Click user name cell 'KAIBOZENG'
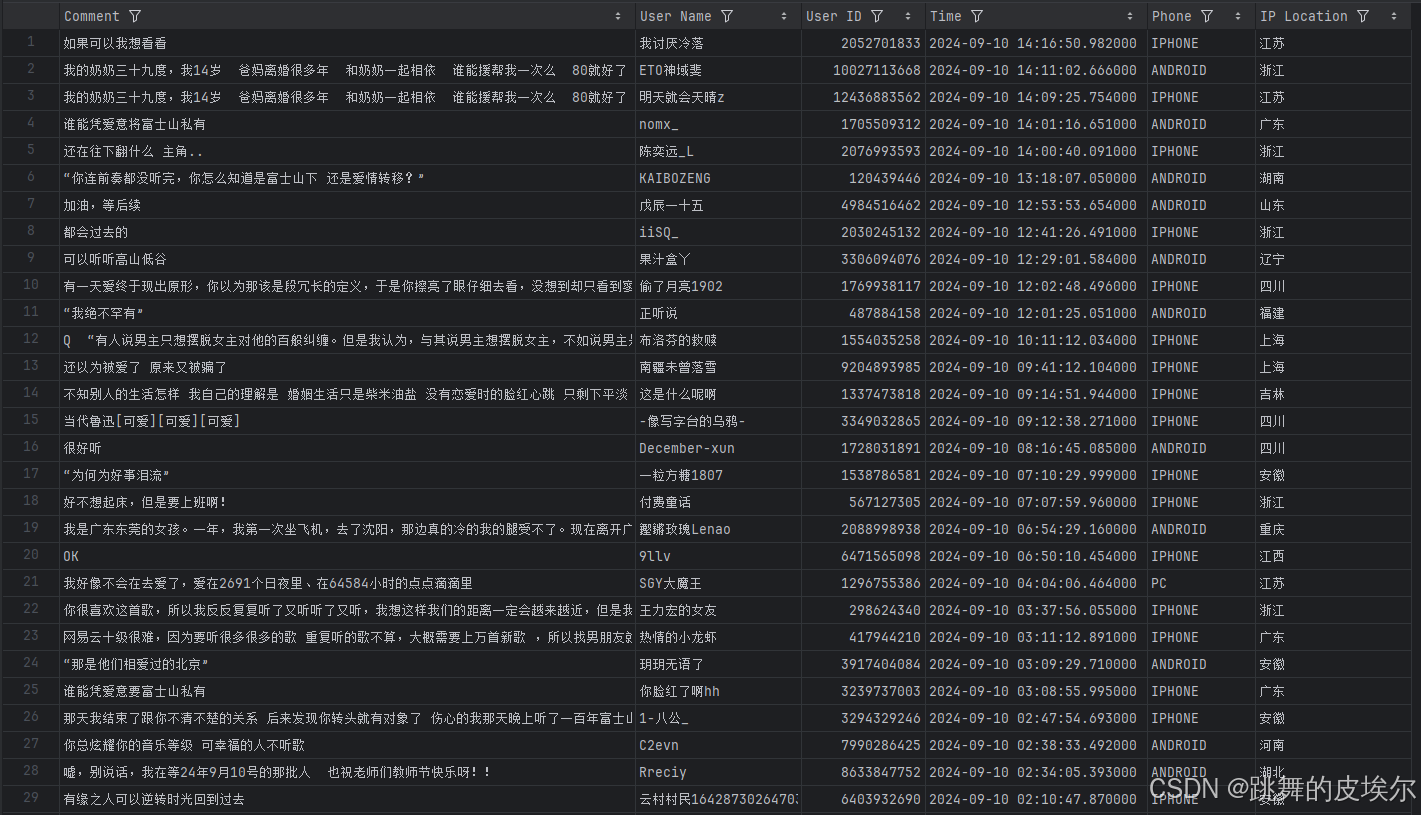The image size is (1421, 815). click(x=718, y=178)
